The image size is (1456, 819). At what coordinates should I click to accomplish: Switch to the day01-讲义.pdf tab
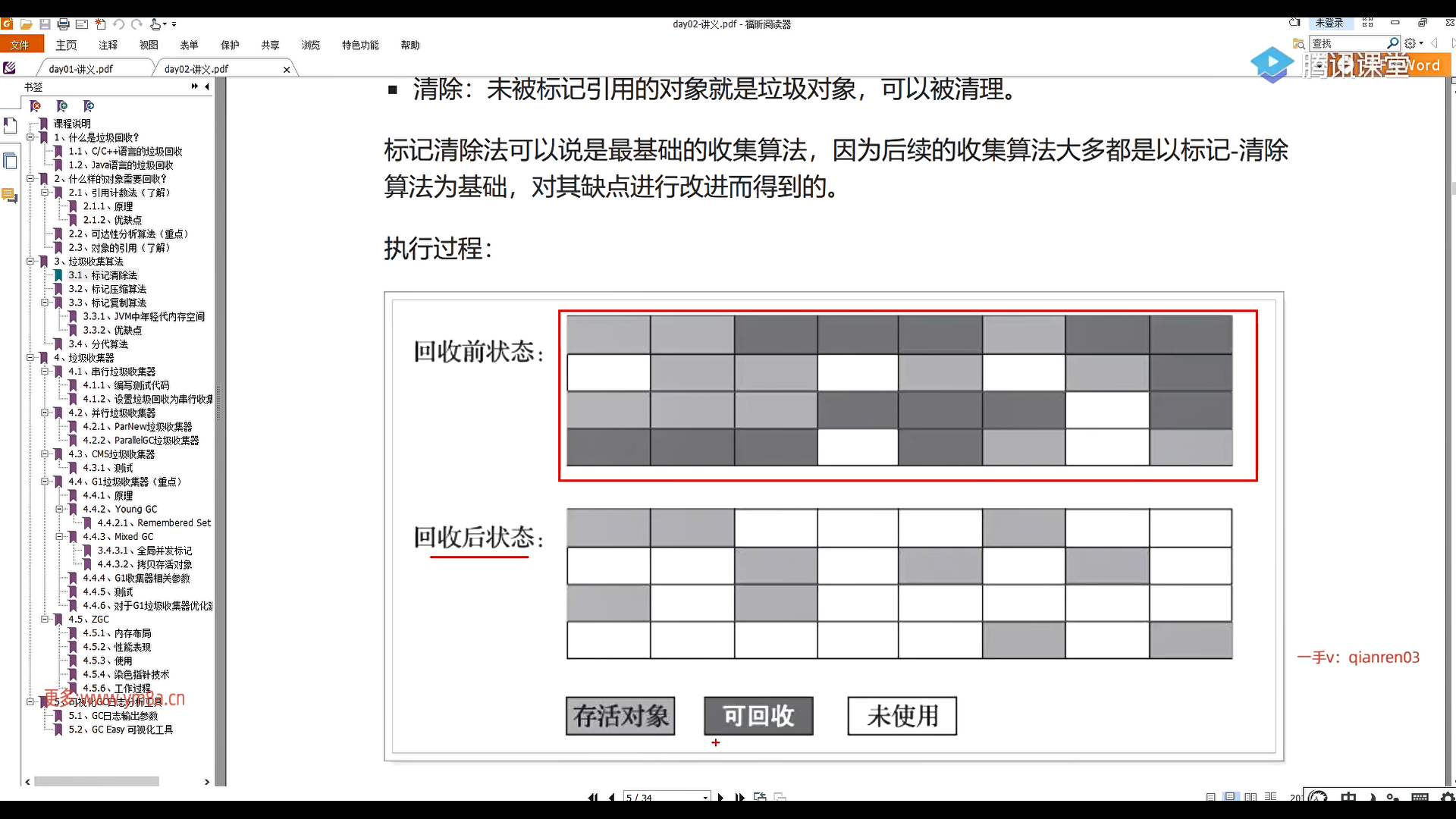coord(81,69)
